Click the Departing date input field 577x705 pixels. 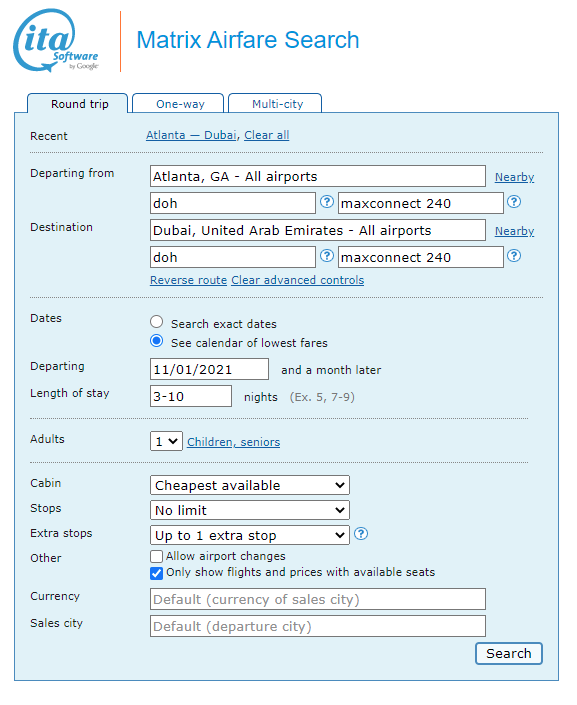(x=209, y=369)
